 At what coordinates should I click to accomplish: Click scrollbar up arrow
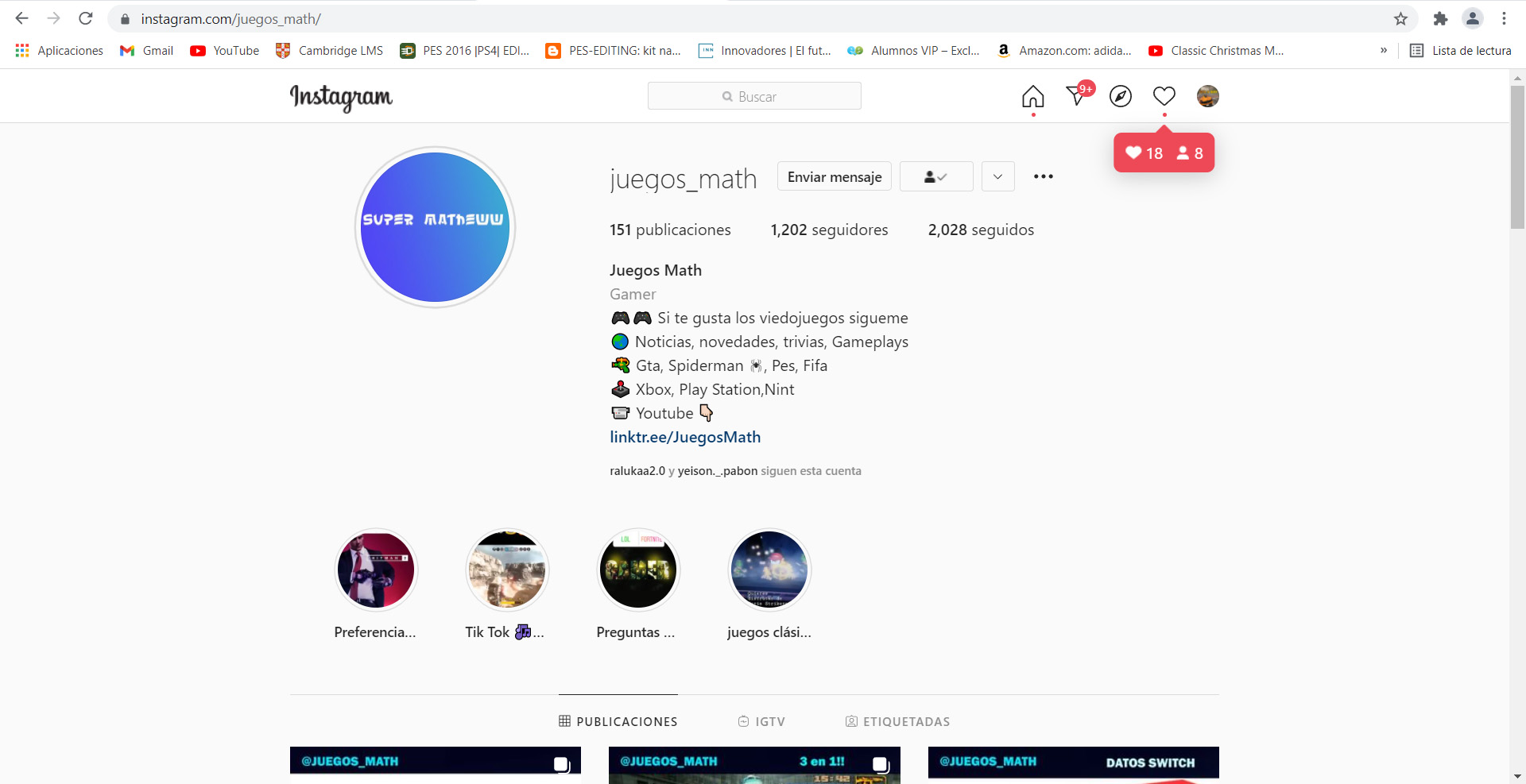[x=1517, y=77]
